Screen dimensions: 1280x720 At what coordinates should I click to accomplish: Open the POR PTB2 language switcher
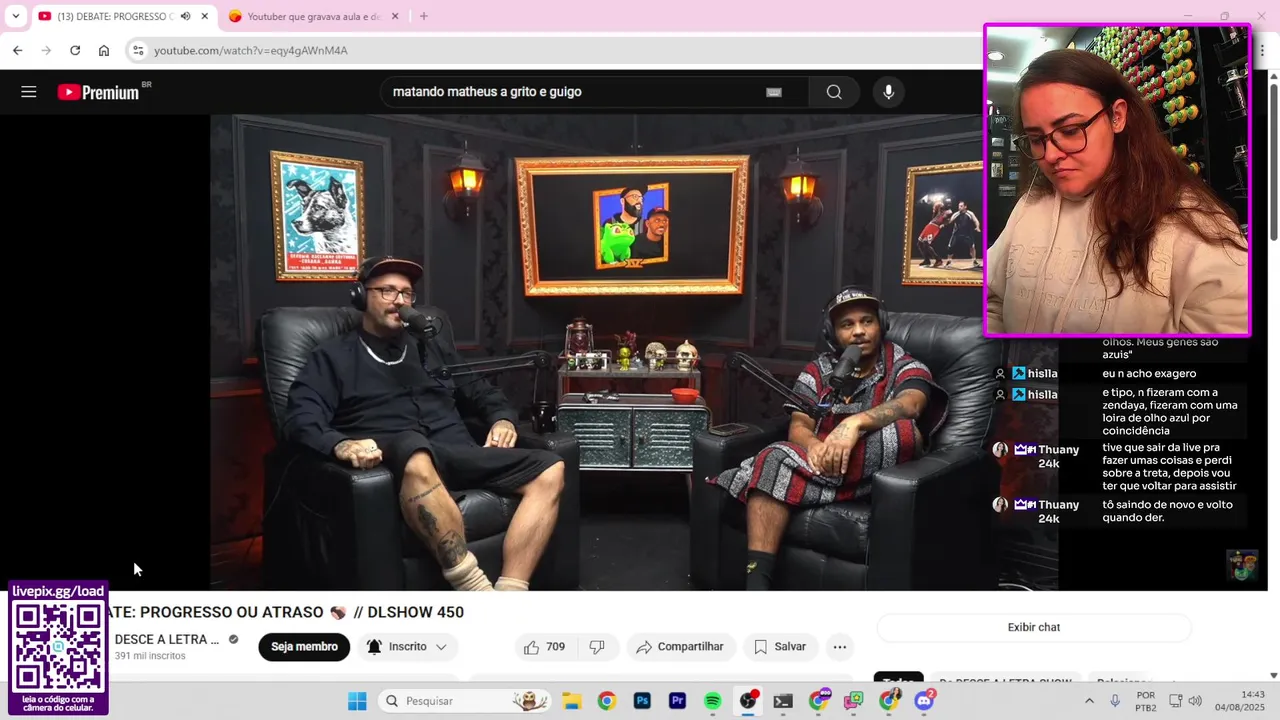tap(1146, 701)
